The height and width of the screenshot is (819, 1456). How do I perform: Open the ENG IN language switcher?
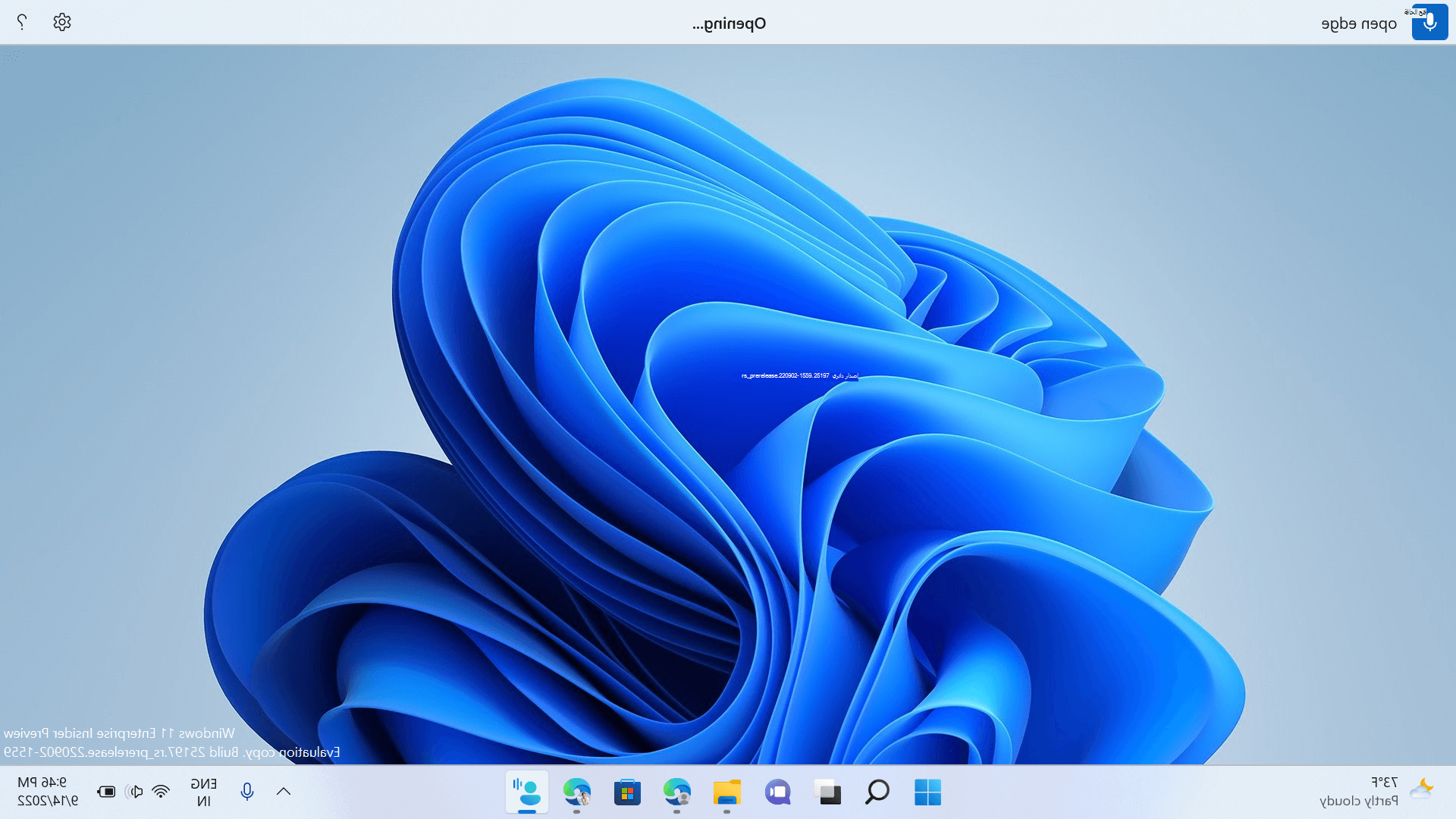tap(204, 792)
